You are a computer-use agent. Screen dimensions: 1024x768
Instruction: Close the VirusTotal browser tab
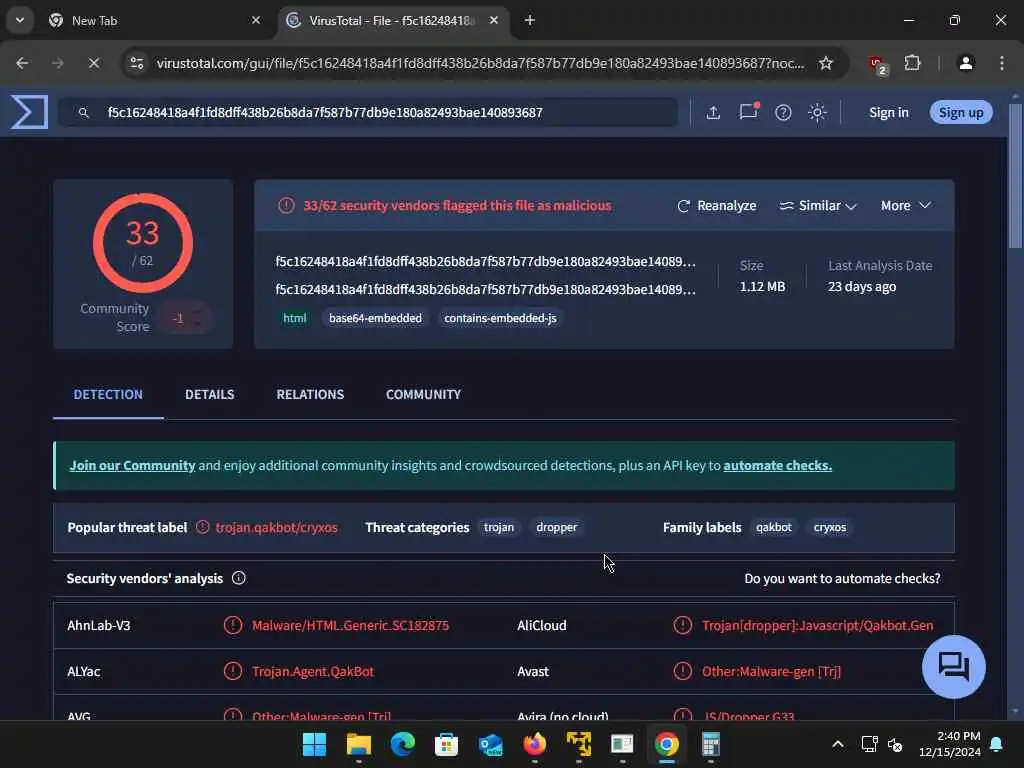(494, 20)
